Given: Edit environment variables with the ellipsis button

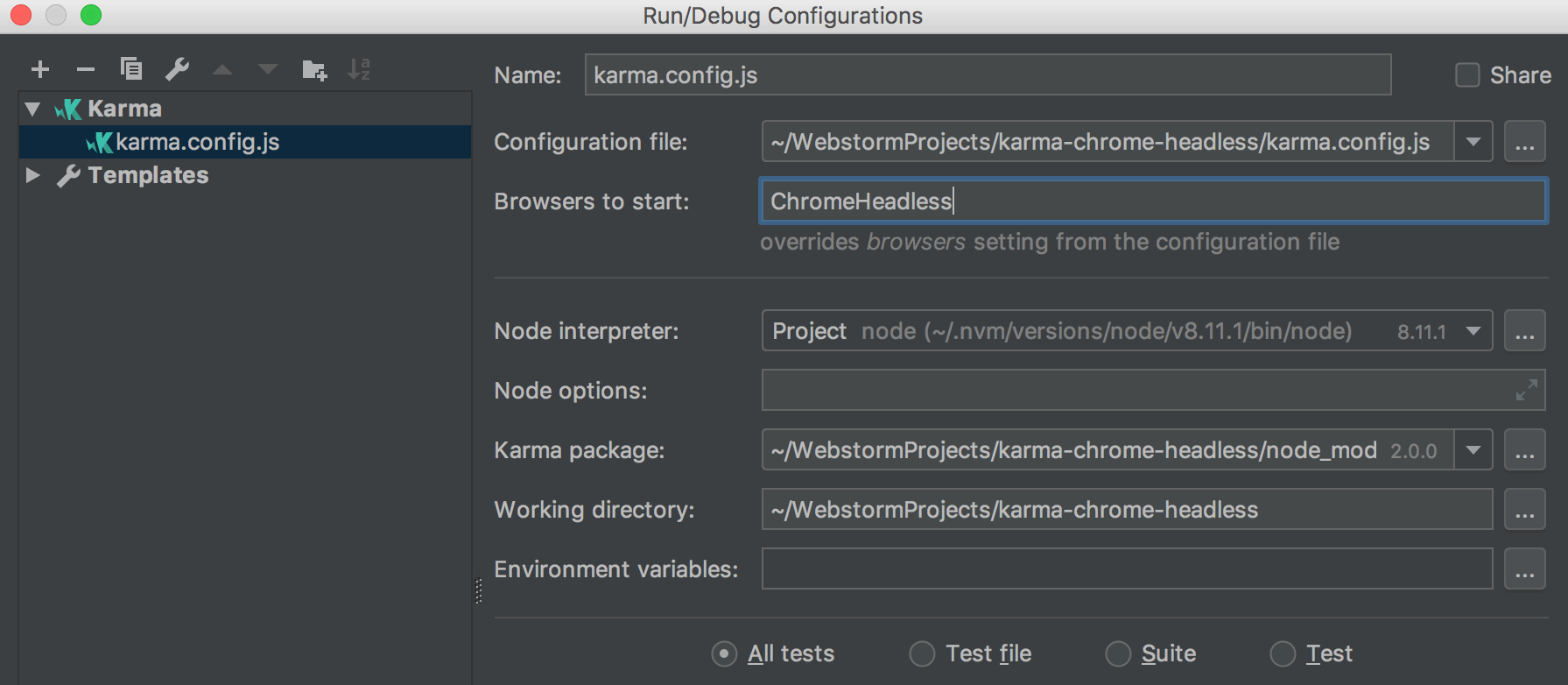Looking at the screenshot, I should click(1525, 569).
